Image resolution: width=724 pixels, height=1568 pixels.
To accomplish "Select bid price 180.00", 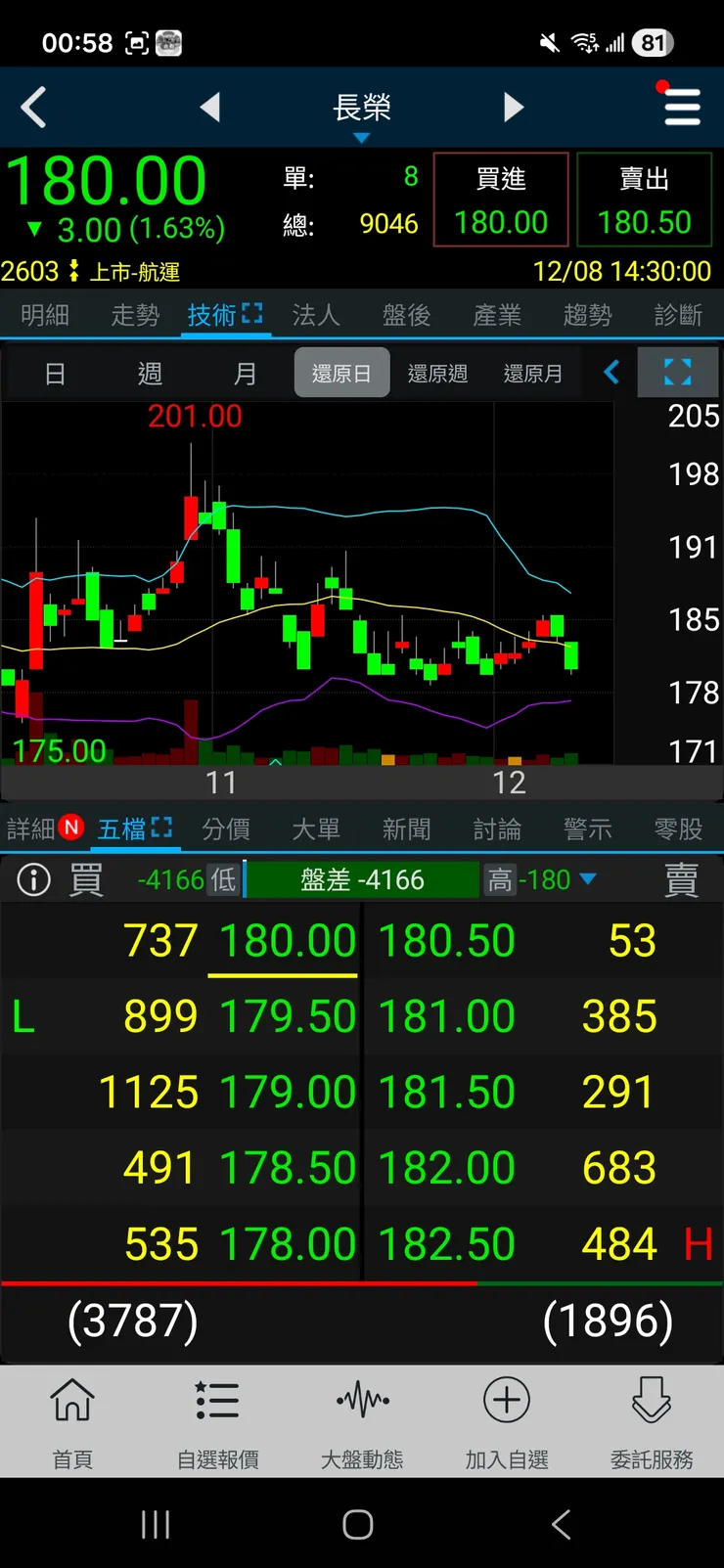I will 288,941.
